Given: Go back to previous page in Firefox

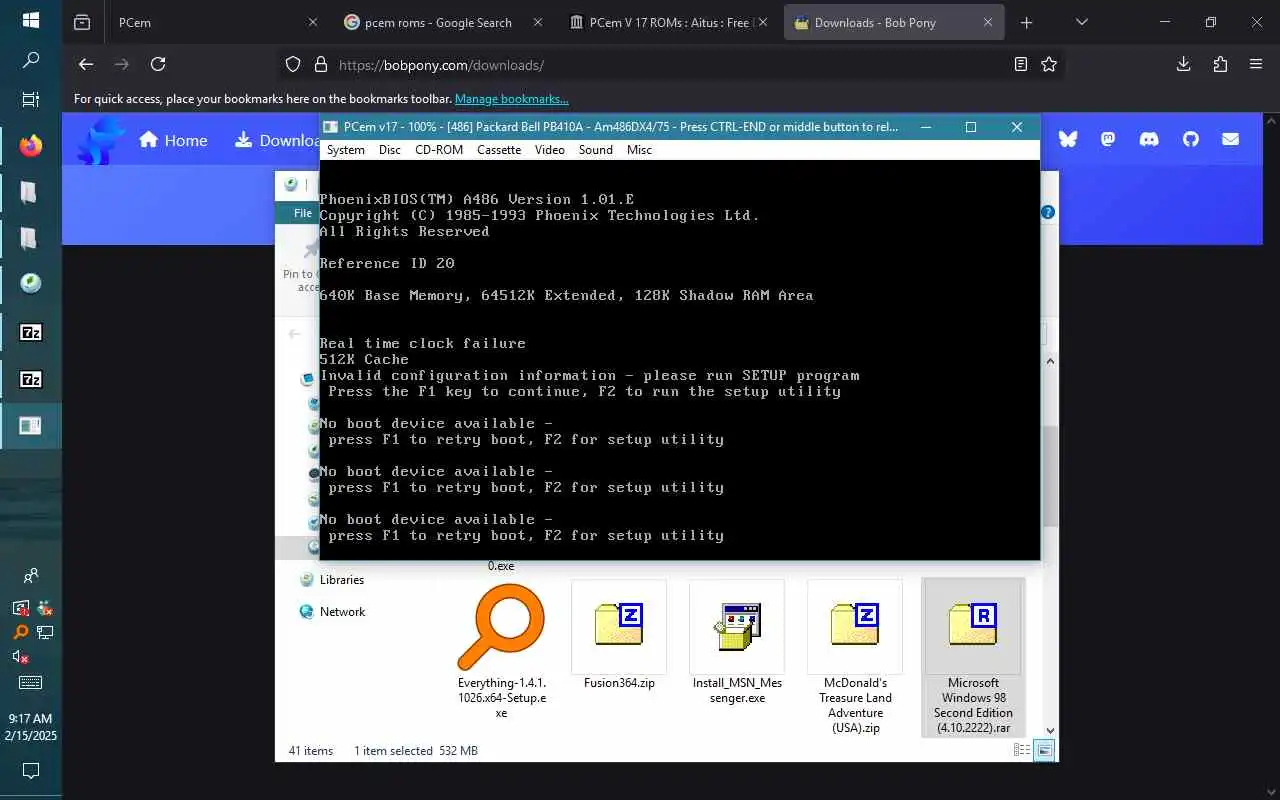Looking at the screenshot, I should 86,64.
